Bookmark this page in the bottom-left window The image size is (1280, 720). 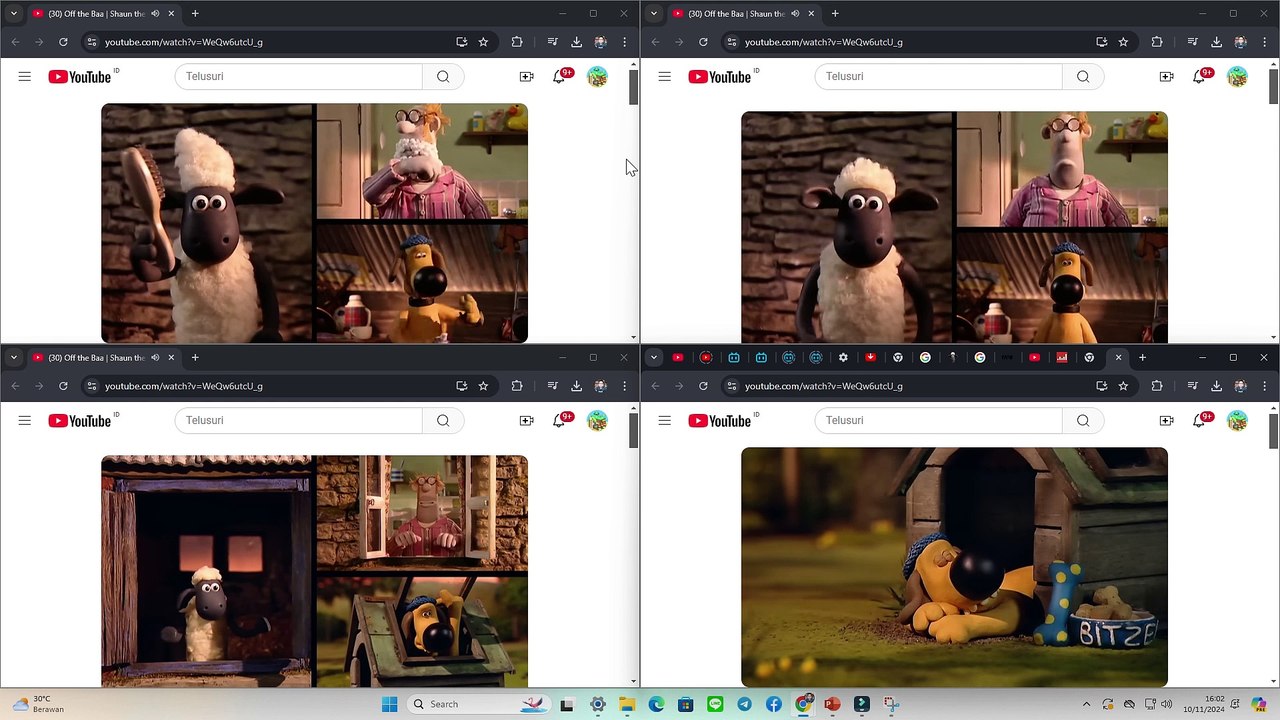[x=484, y=386]
